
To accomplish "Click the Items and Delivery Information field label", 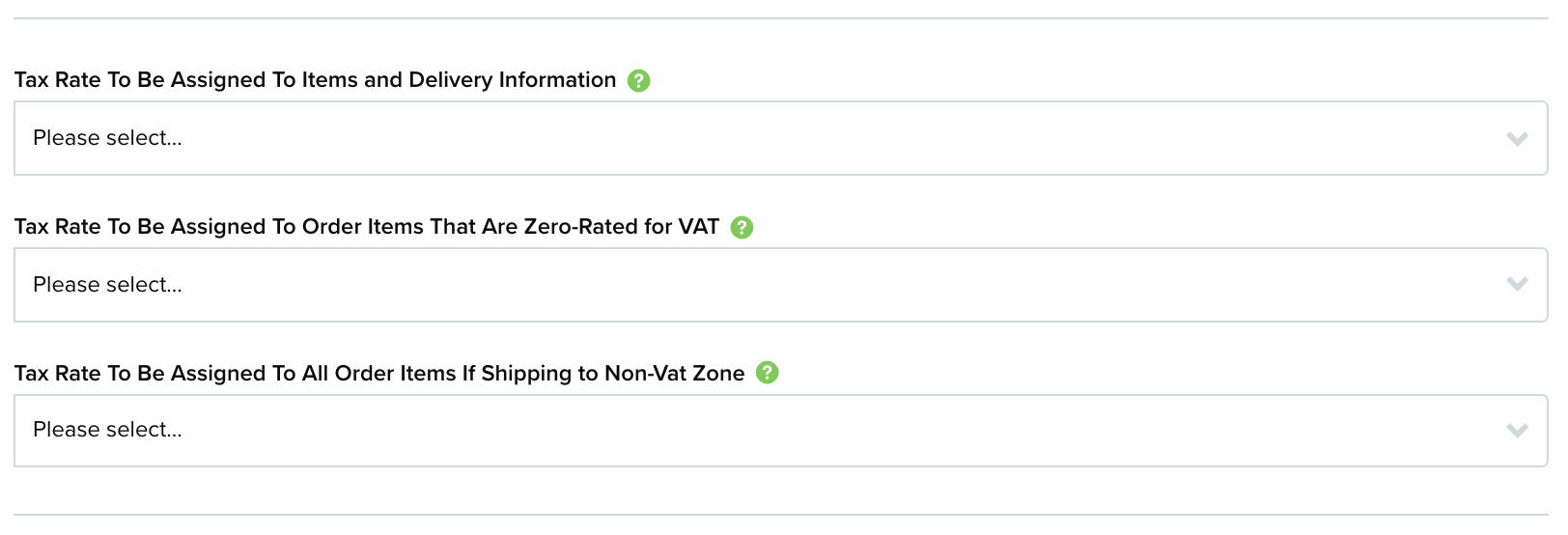I will point(315,80).
